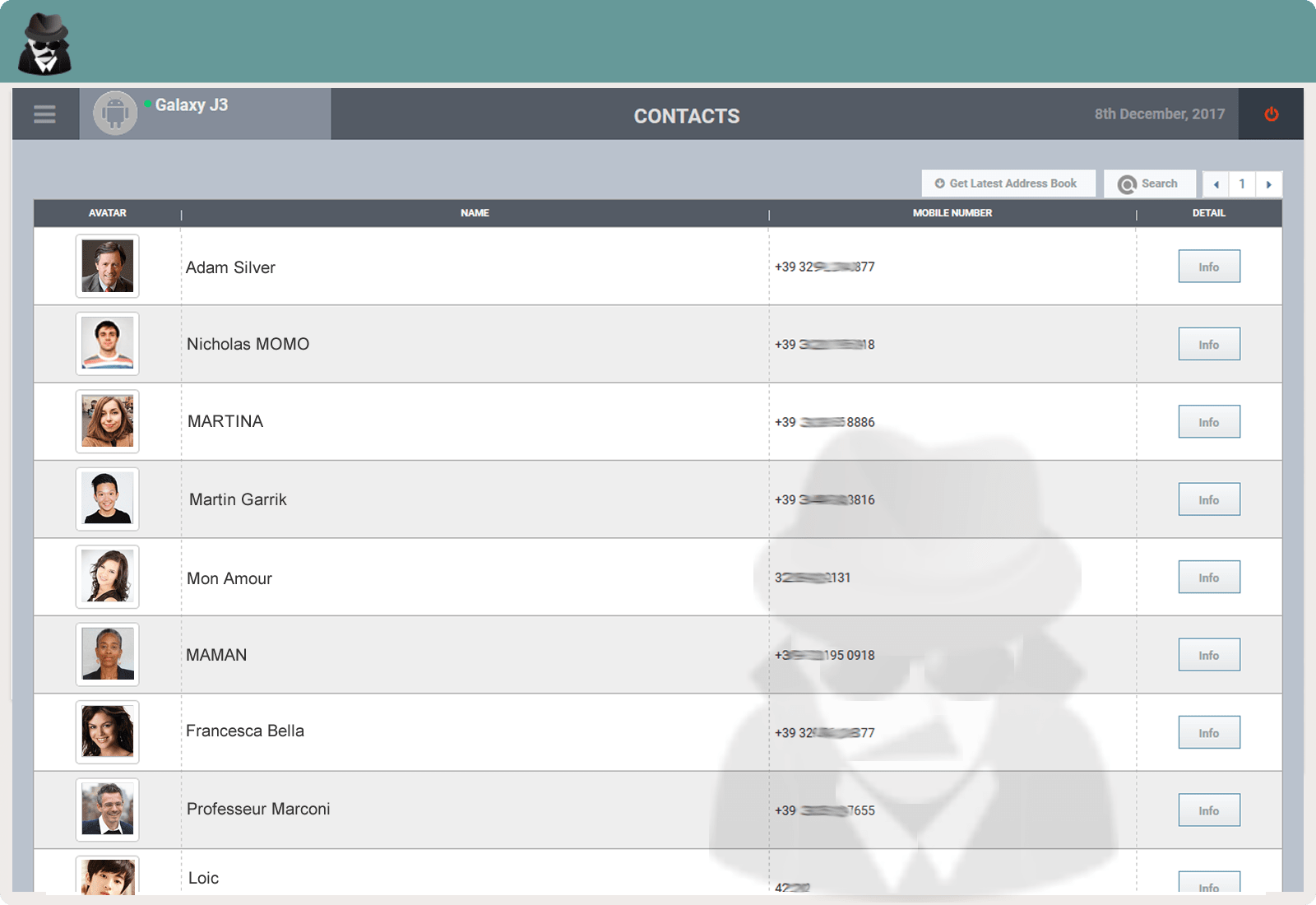Image resolution: width=1316 pixels, height=905 pixels.
Task: Open Info for Nicholas MOMO
Action: point(1208,345)
